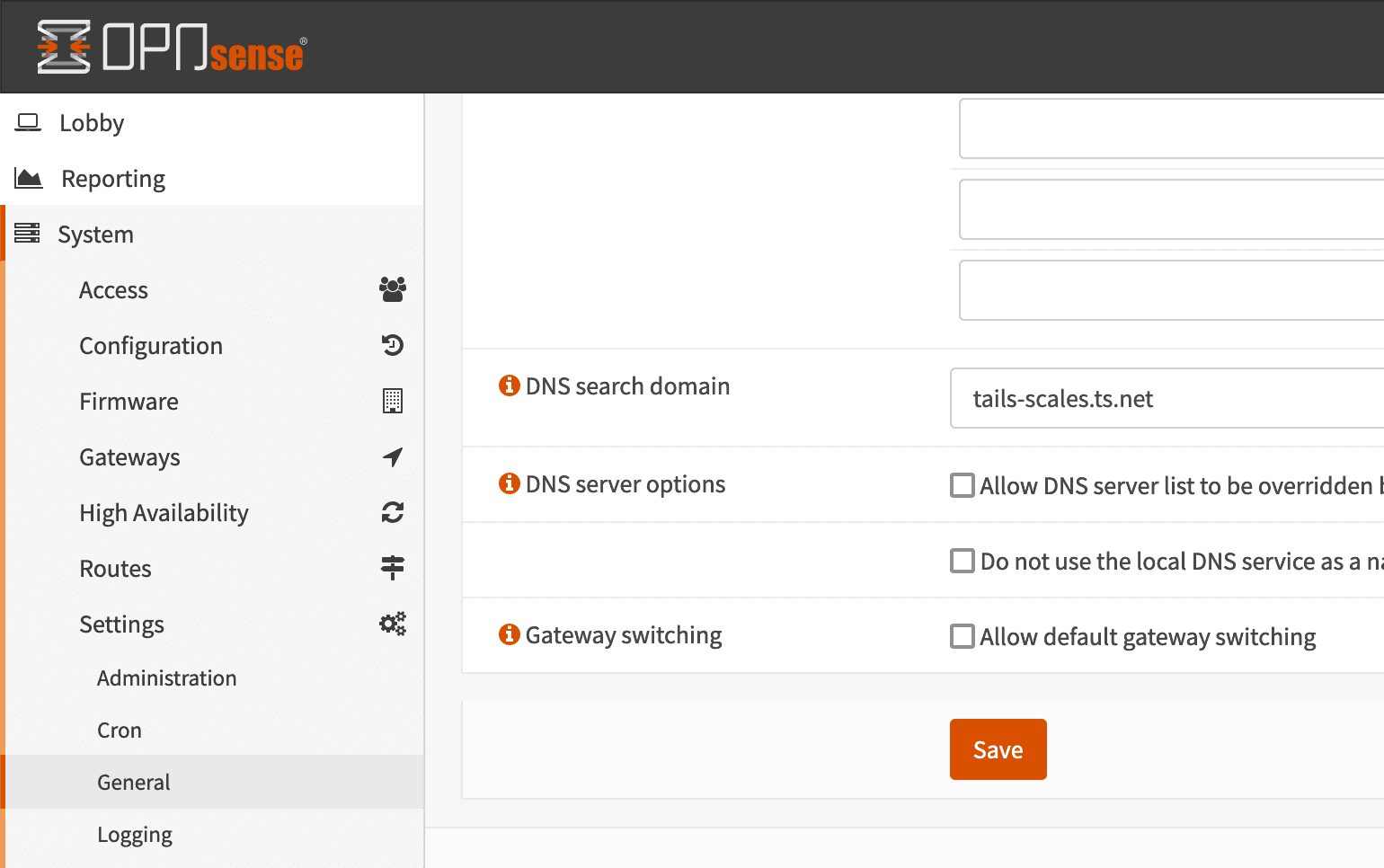Expand the System menu group
This screenshot has width=1384, height=868.
95,234
